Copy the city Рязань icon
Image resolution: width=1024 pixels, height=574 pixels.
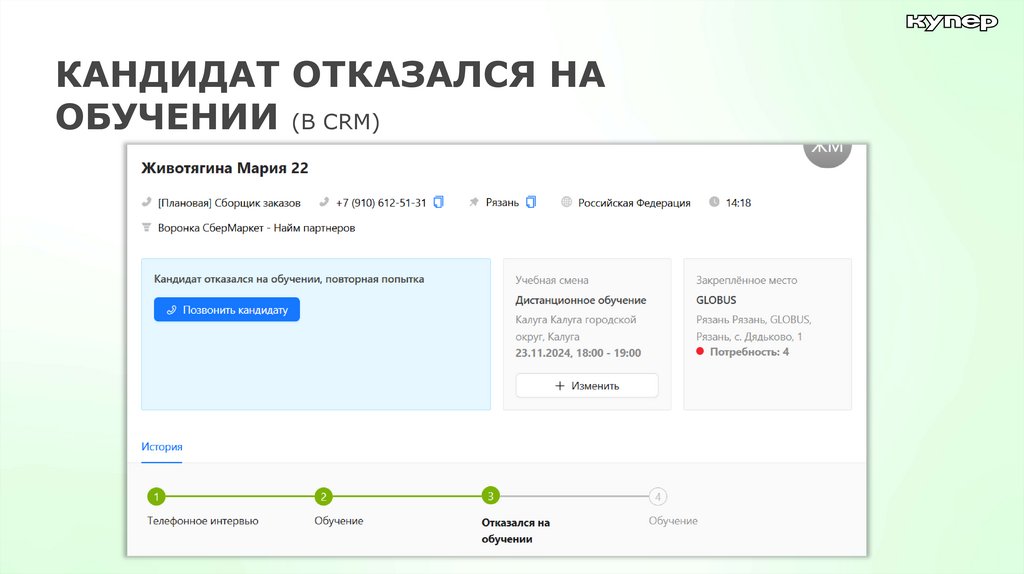click(531, 202)
